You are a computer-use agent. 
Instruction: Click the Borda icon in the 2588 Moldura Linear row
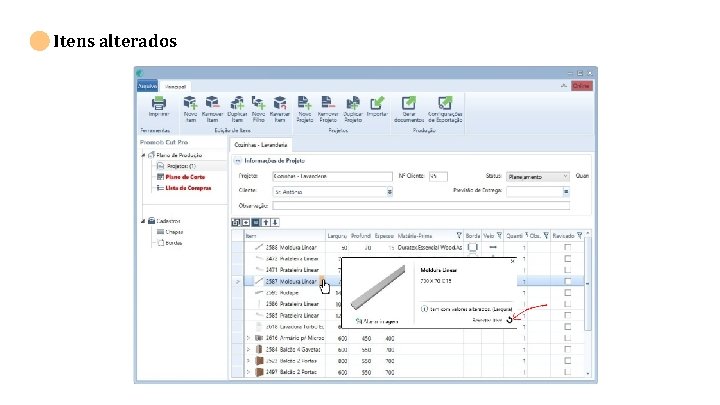coord(472,247)
